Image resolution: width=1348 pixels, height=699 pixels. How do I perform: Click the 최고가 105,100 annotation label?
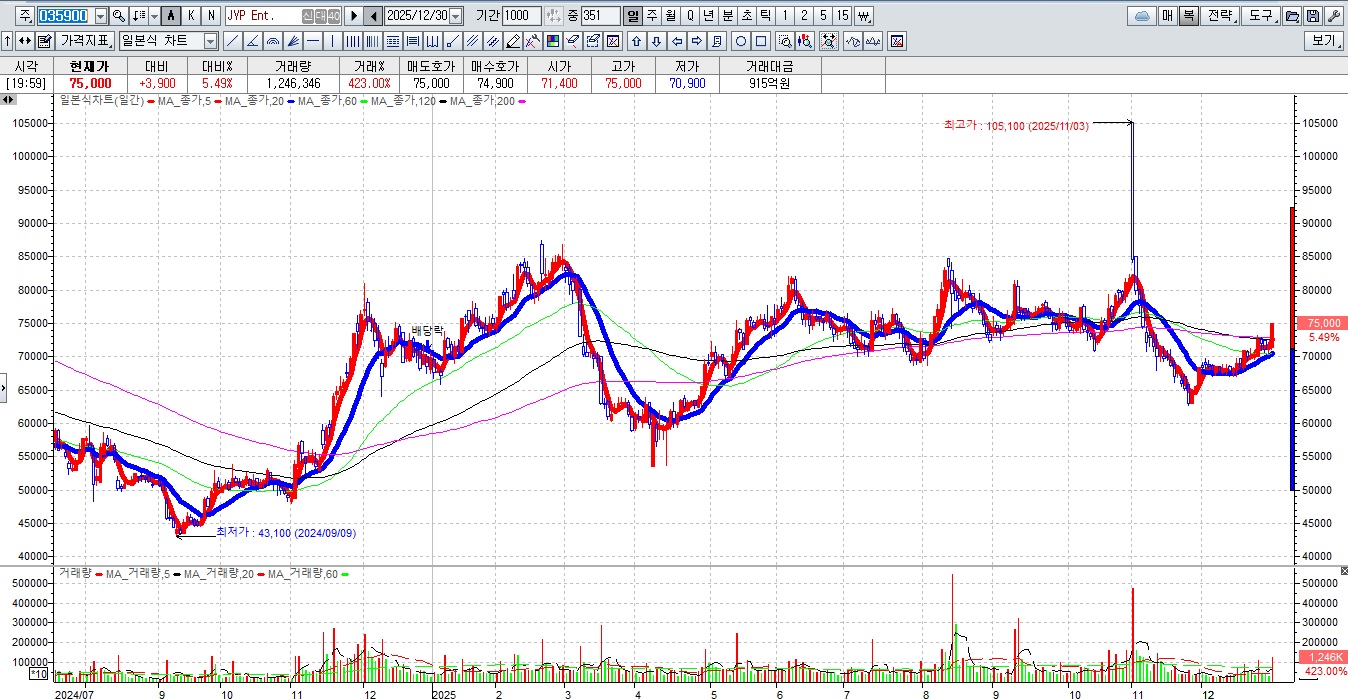1015,126
